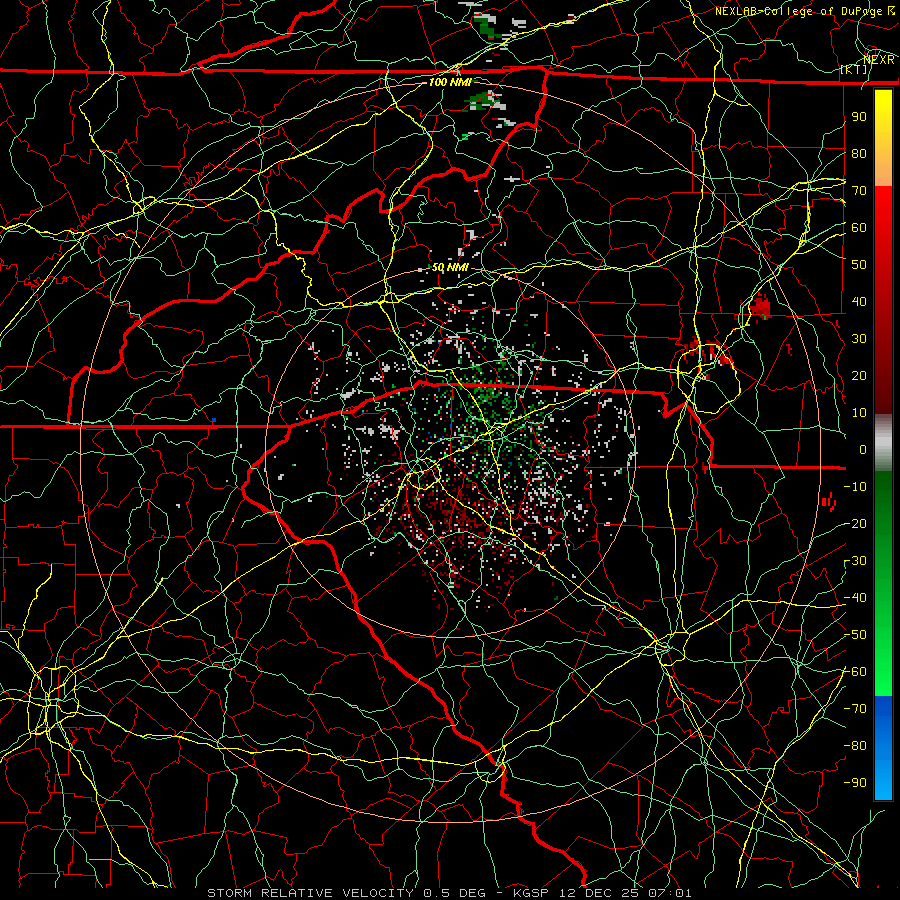
Task: Click the 80 value on the velocity scale
Action: click(x=859, y=154)
